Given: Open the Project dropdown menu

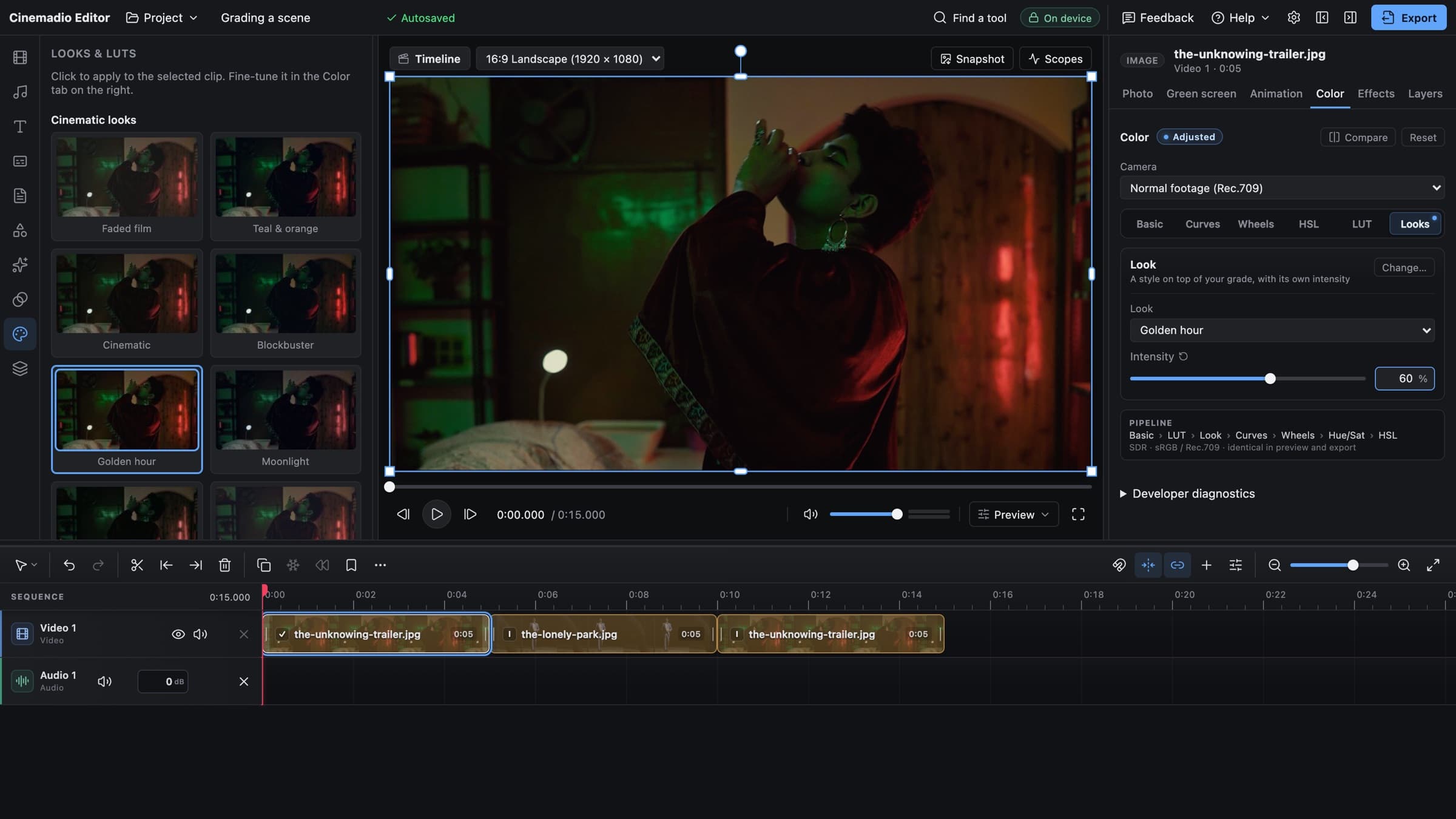Looking at the screenshot, I should (x=161, y=18).
